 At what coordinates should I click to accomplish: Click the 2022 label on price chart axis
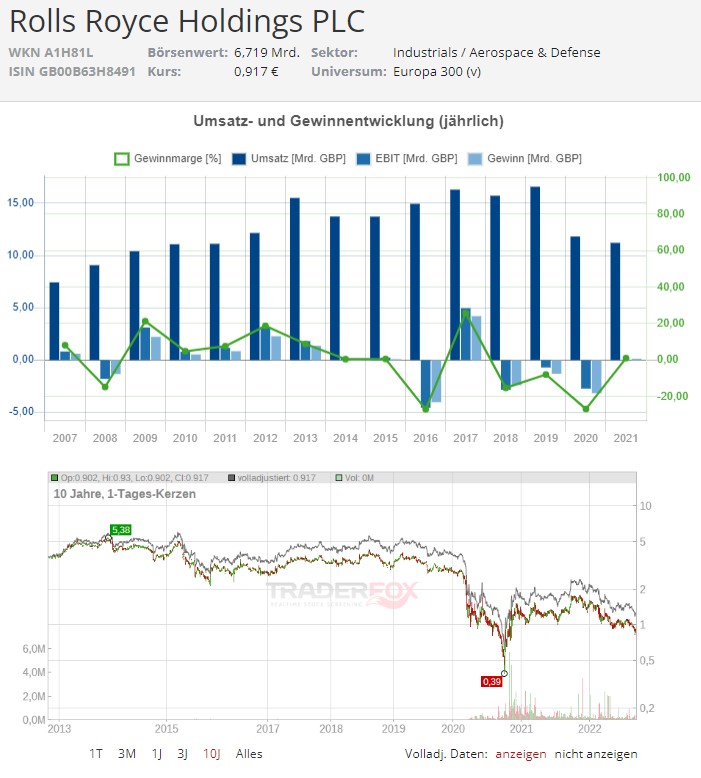tap(589, 729)
